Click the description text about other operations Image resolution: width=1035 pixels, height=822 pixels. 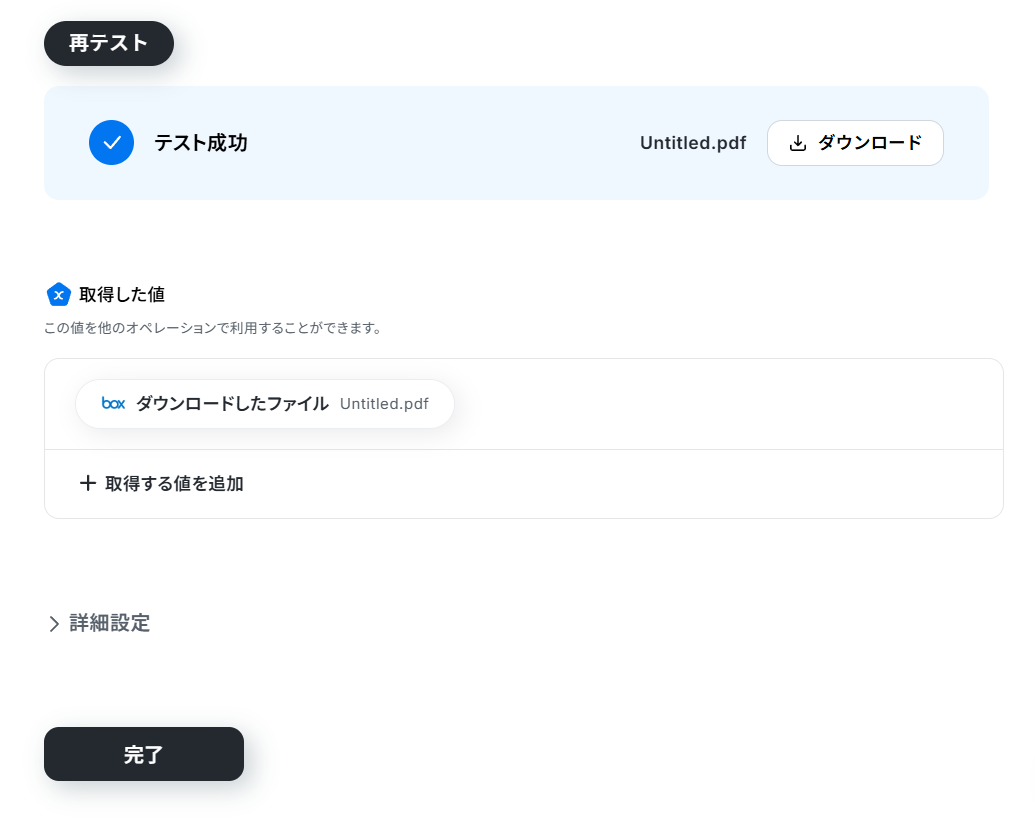213,328
